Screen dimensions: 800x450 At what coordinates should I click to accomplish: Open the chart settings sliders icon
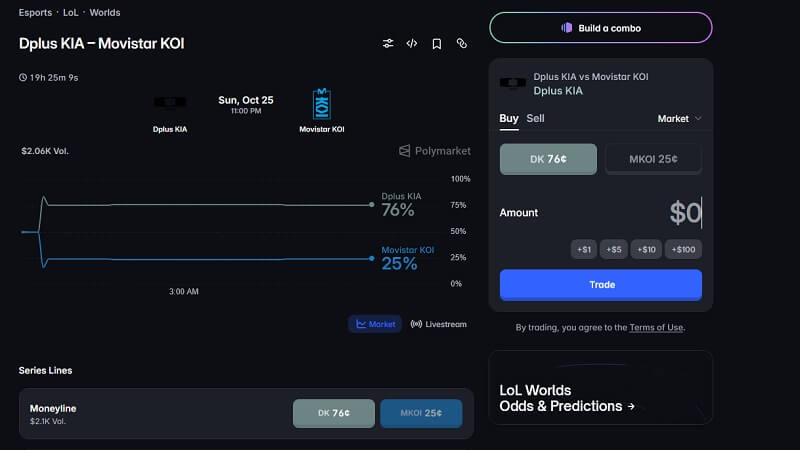tap(388, 43)
